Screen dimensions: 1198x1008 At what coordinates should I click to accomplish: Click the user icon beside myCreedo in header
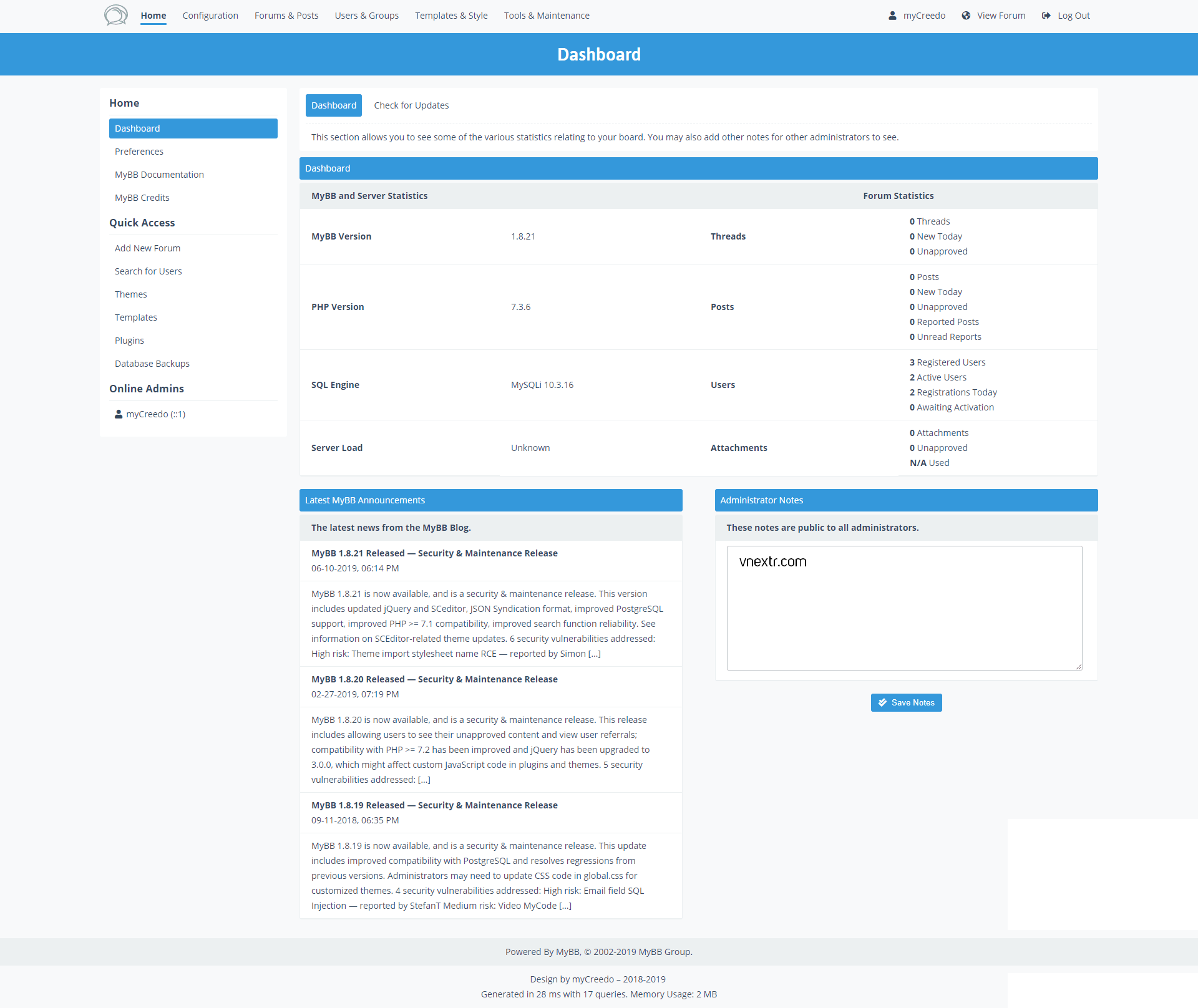tap(892, 16)
